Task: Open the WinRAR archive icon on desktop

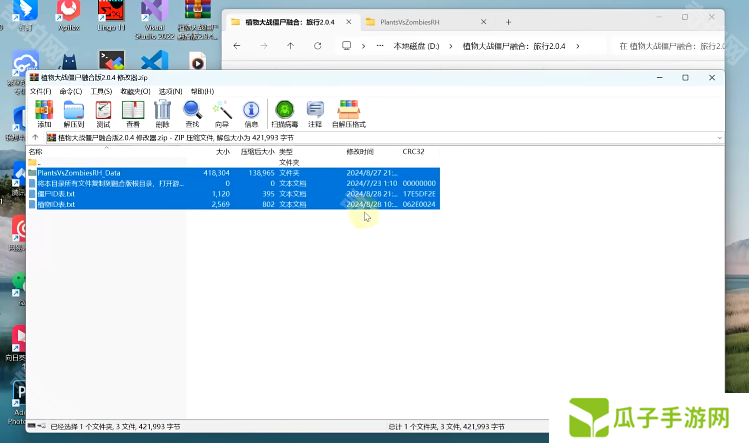Action: pos(198,19)
